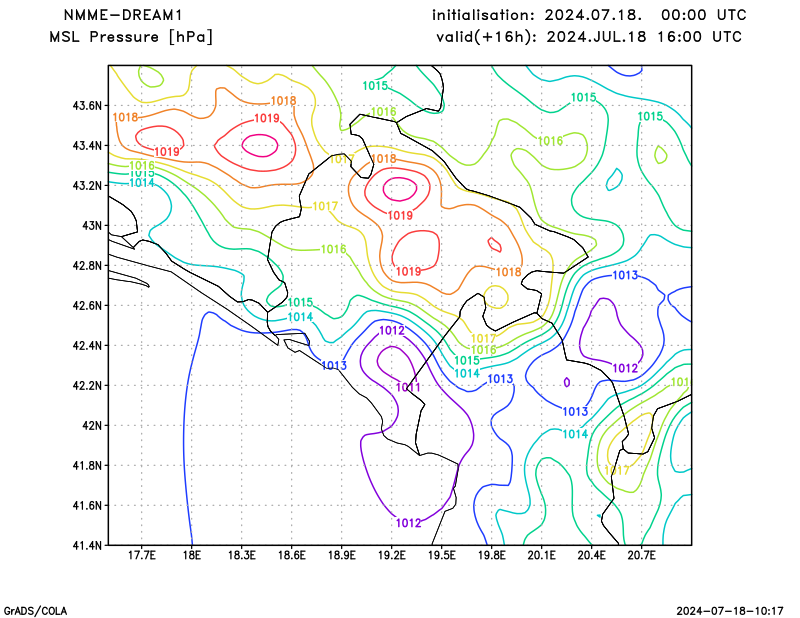This screenshot has height=618, width=800.
Task: Click the 42.2N latitude axis label
Action: (x=87, y=385)
